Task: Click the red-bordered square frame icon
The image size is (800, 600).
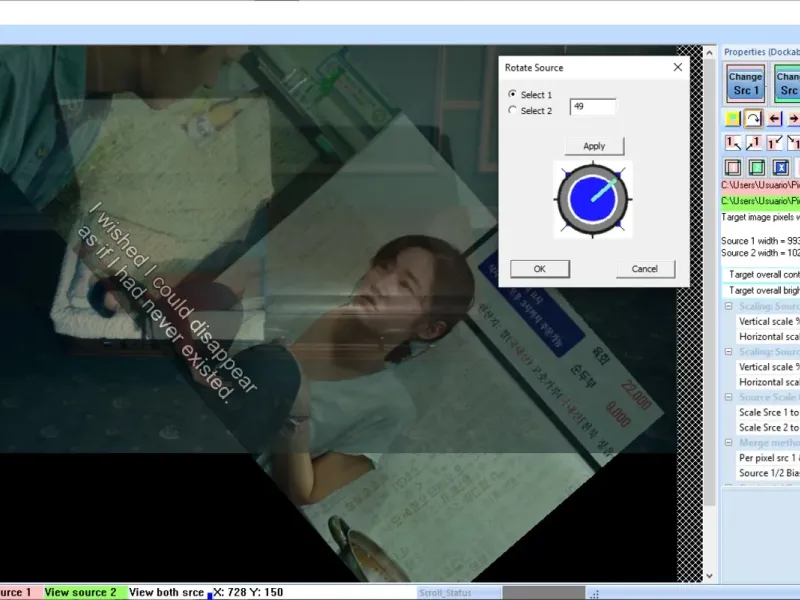Action: click(732, 167)
